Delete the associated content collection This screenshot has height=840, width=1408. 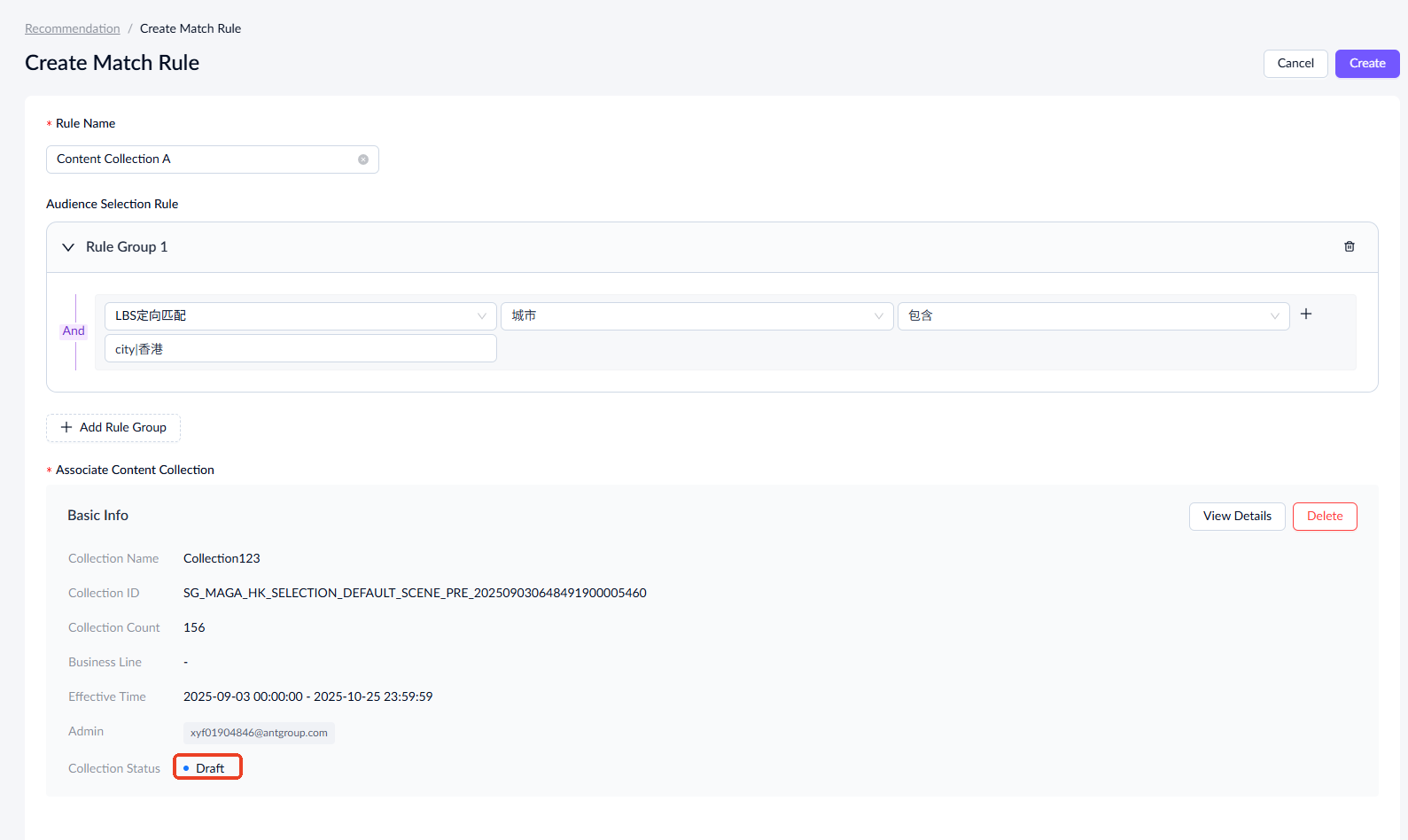1324,517
